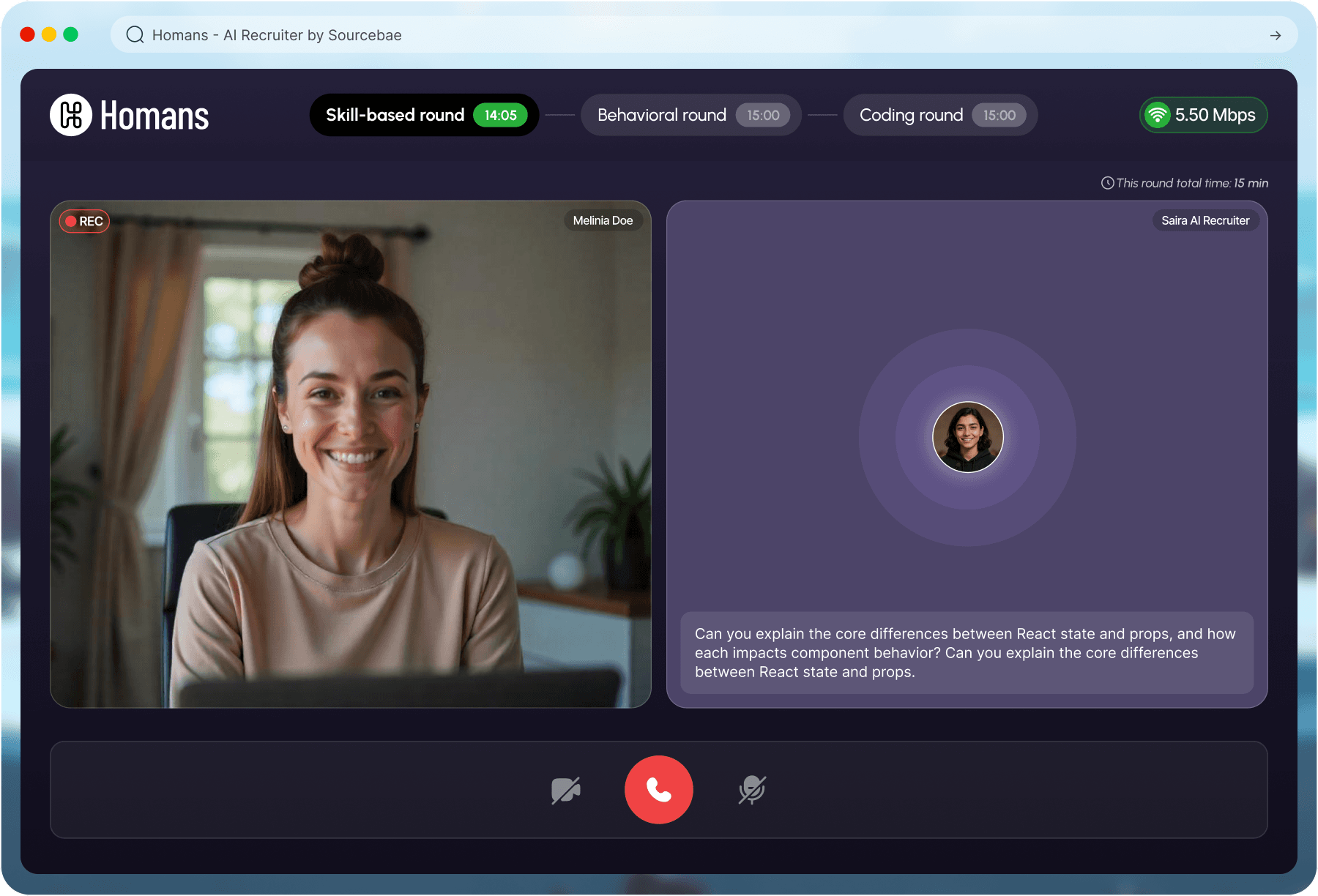The width and height of the screenshot is (1318, 896).
Task: Click the Homans logo icon
Action: pyautogui.click(x=71, y=115)
